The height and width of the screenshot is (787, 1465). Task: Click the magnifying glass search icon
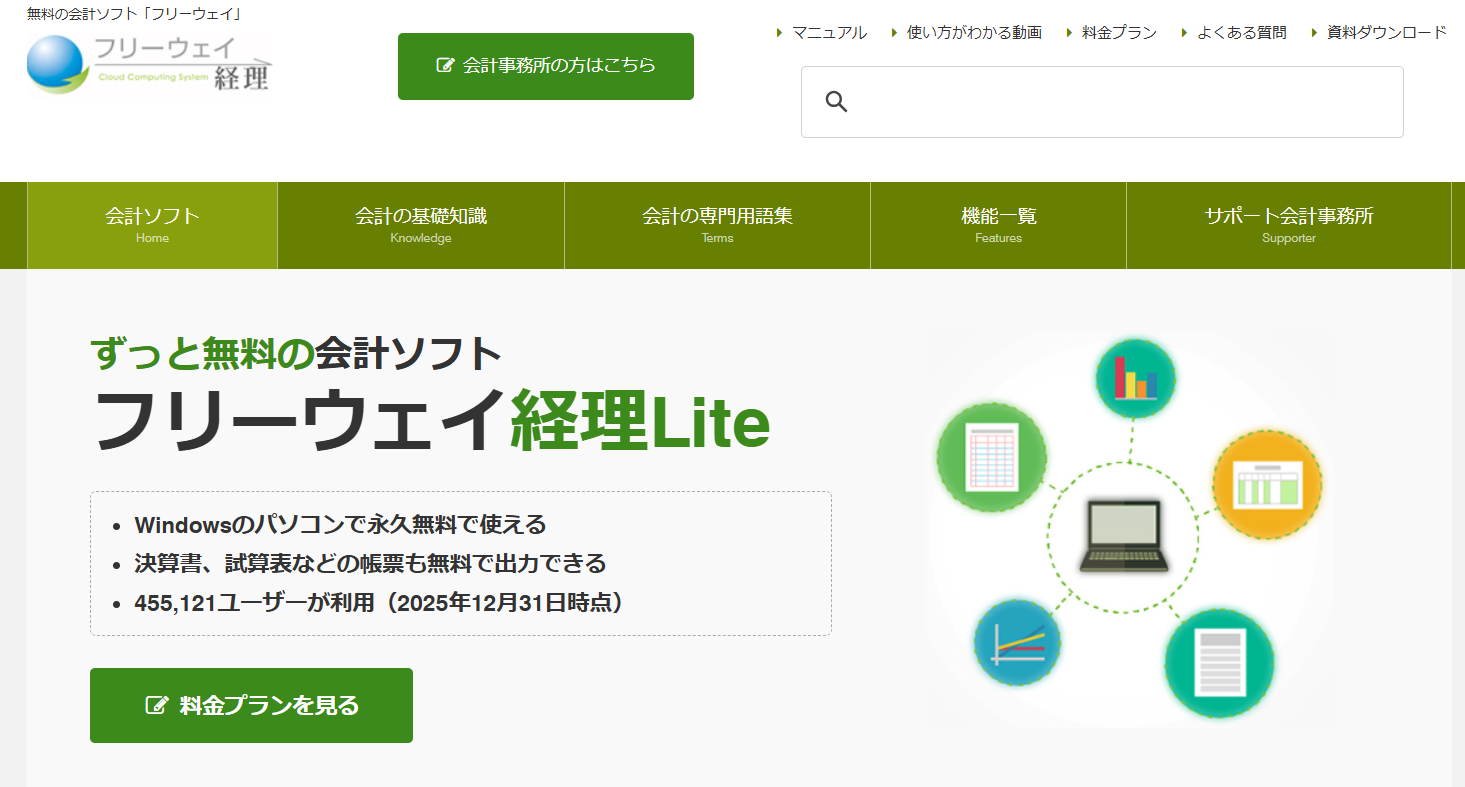[836, 101]
